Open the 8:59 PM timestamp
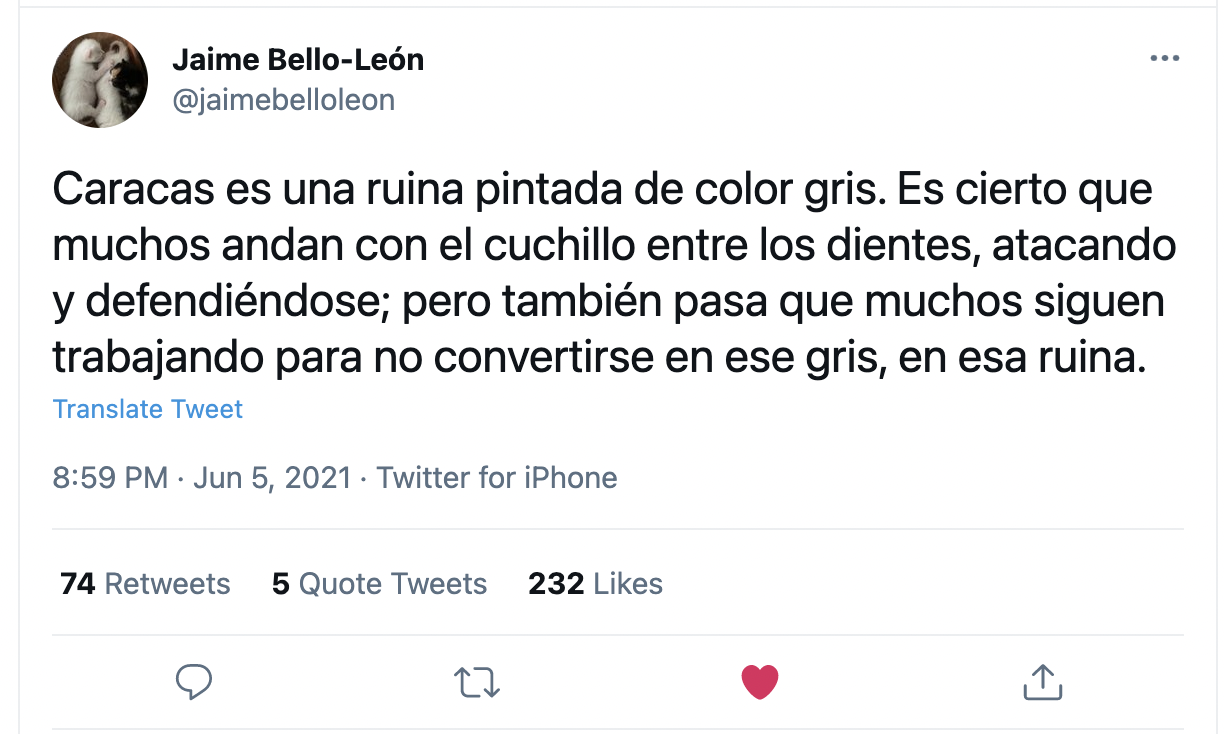Screen dimensions: 1224x734 (x=110, y=478)
